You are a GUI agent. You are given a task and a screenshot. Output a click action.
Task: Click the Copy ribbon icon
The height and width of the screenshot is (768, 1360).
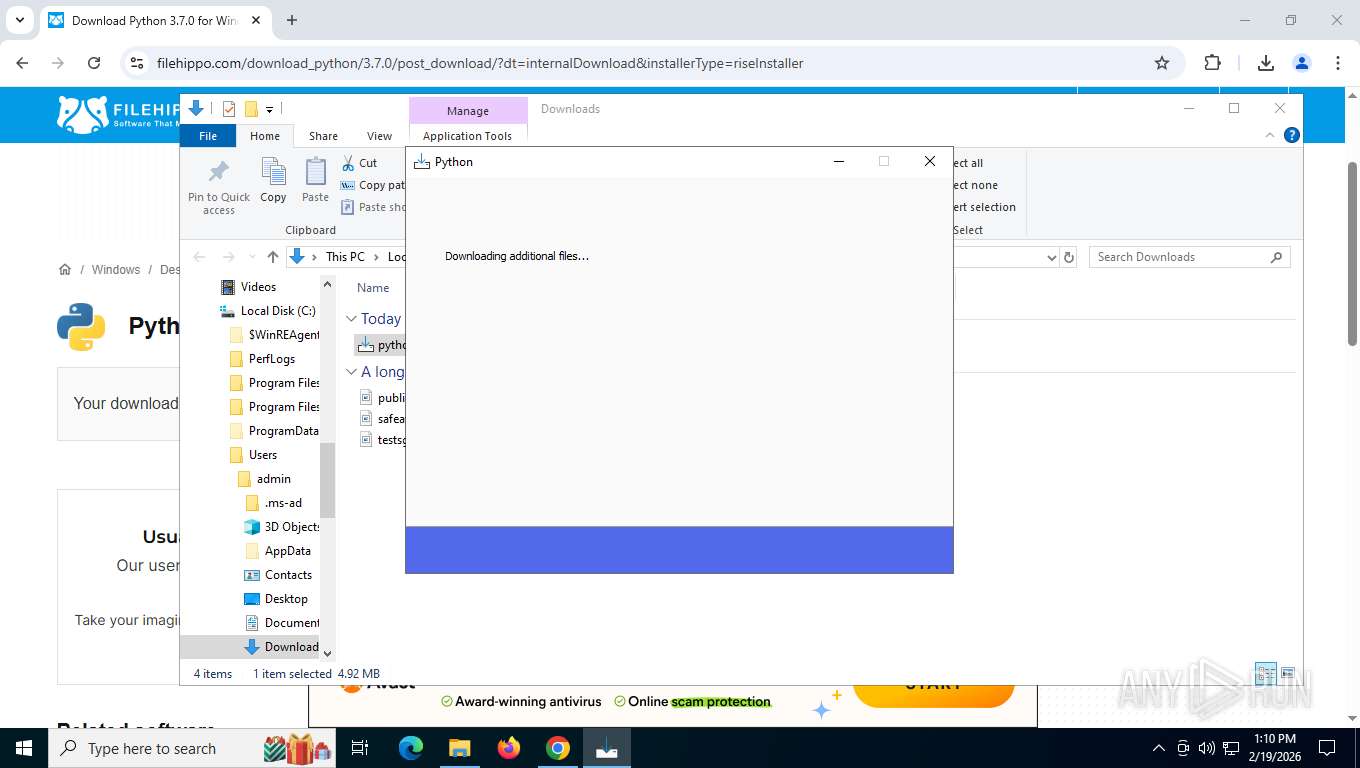click(x=273, y=172)
